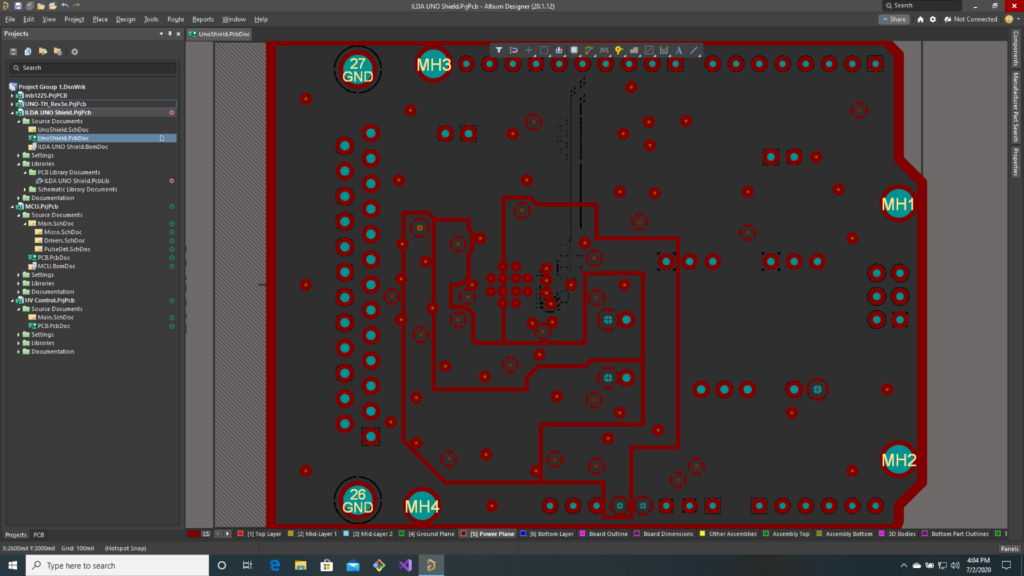This screenshot has height=576, width=1024.
Task: Pin the Projects panel
Action: tap(171, 33)
